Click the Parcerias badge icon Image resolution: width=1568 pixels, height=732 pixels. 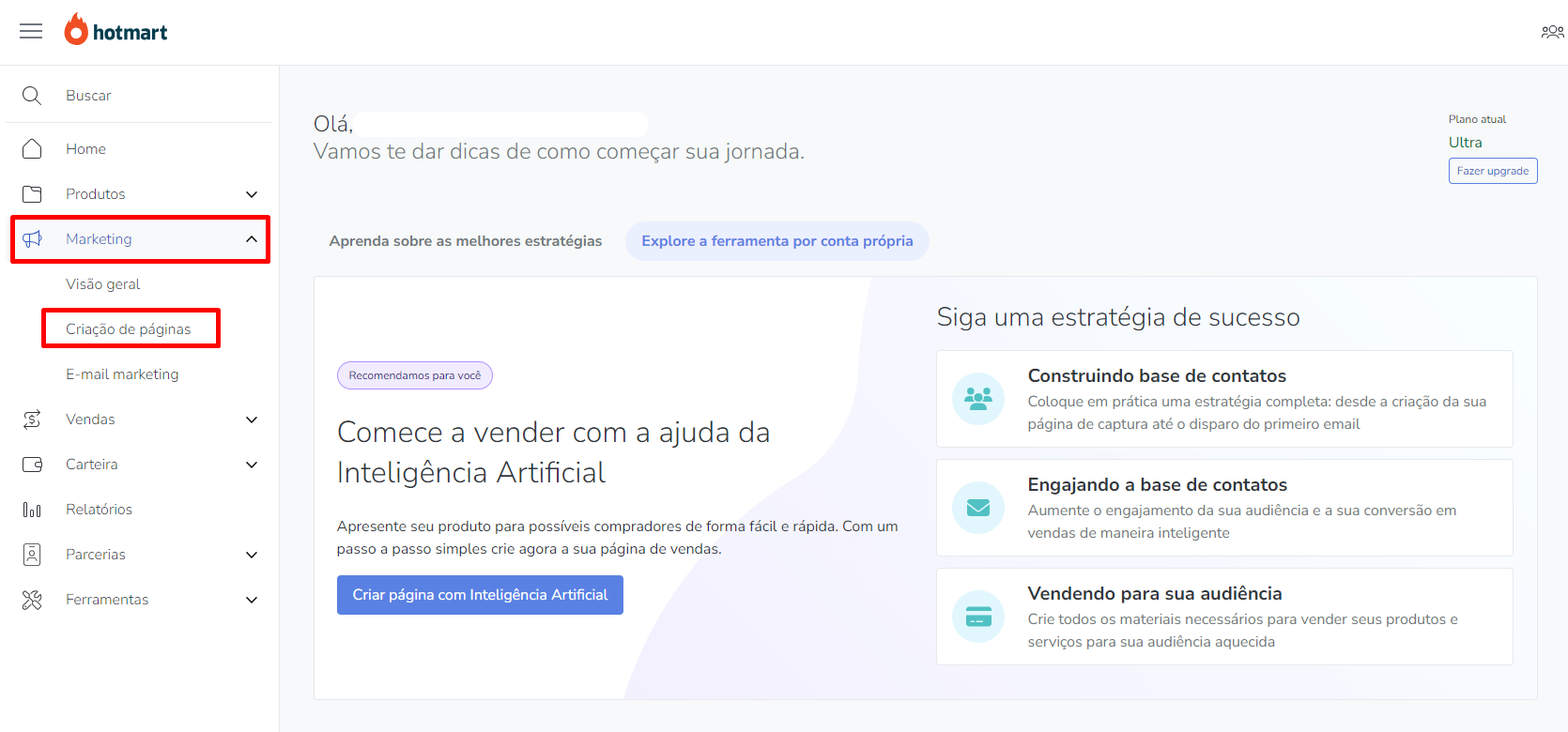(x=32, y=555)
